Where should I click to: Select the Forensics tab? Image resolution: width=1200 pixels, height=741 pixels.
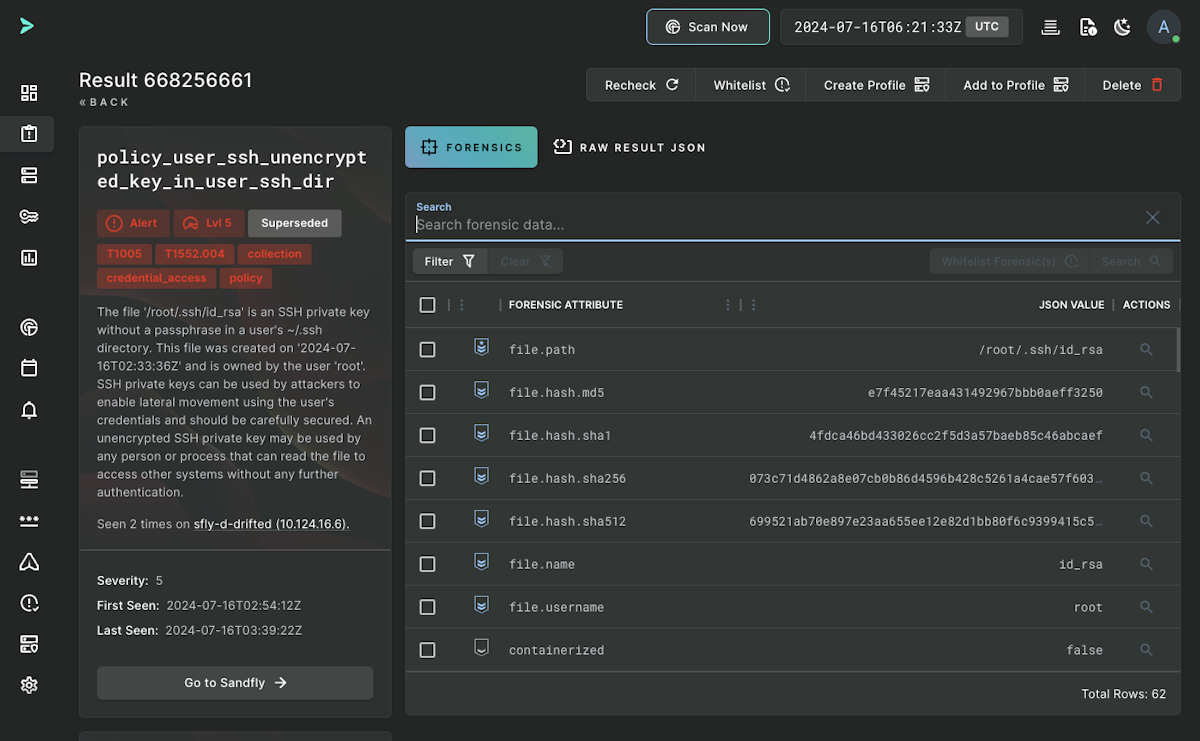(471, 146)
